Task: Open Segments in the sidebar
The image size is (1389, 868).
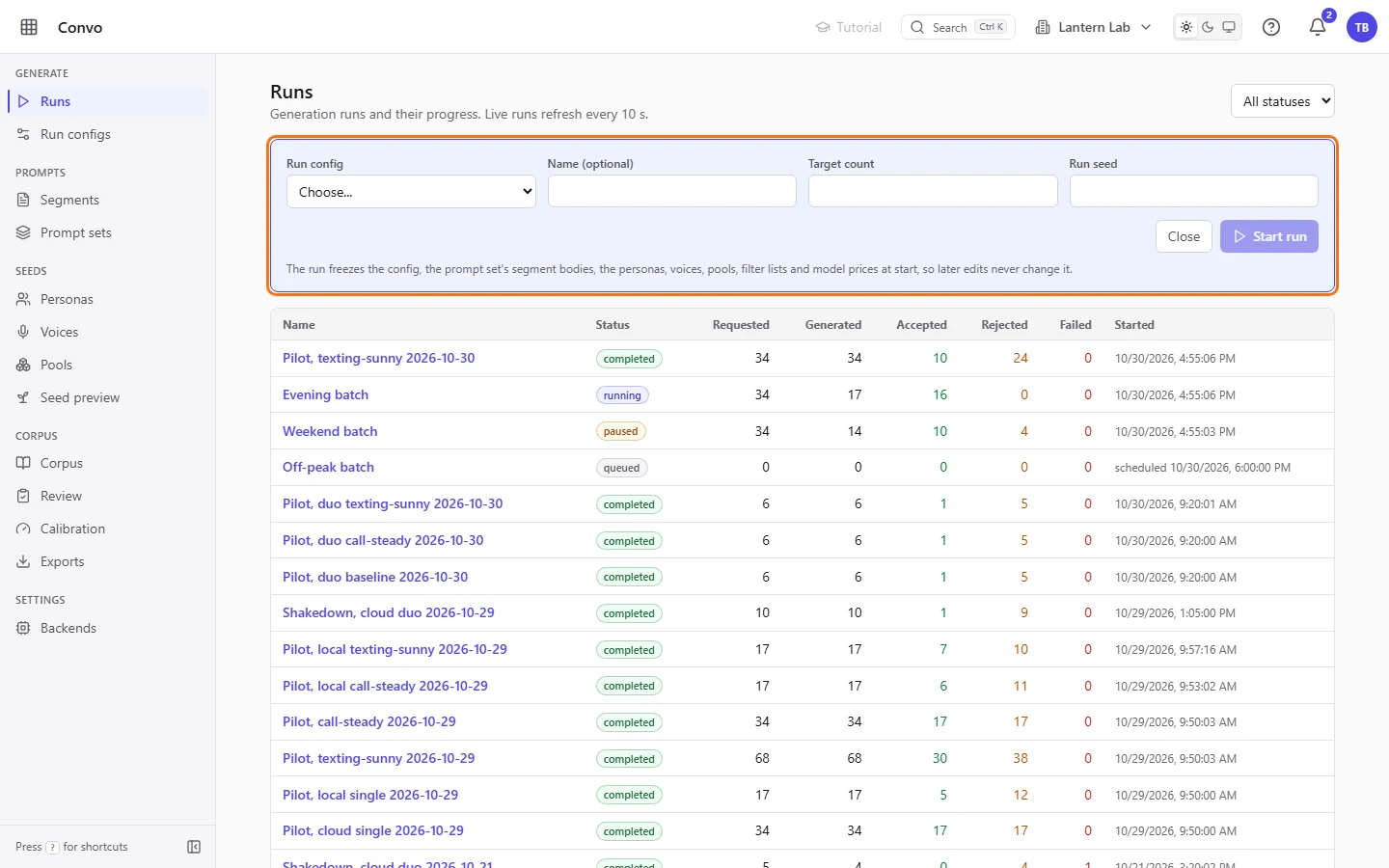Action: 108,200
